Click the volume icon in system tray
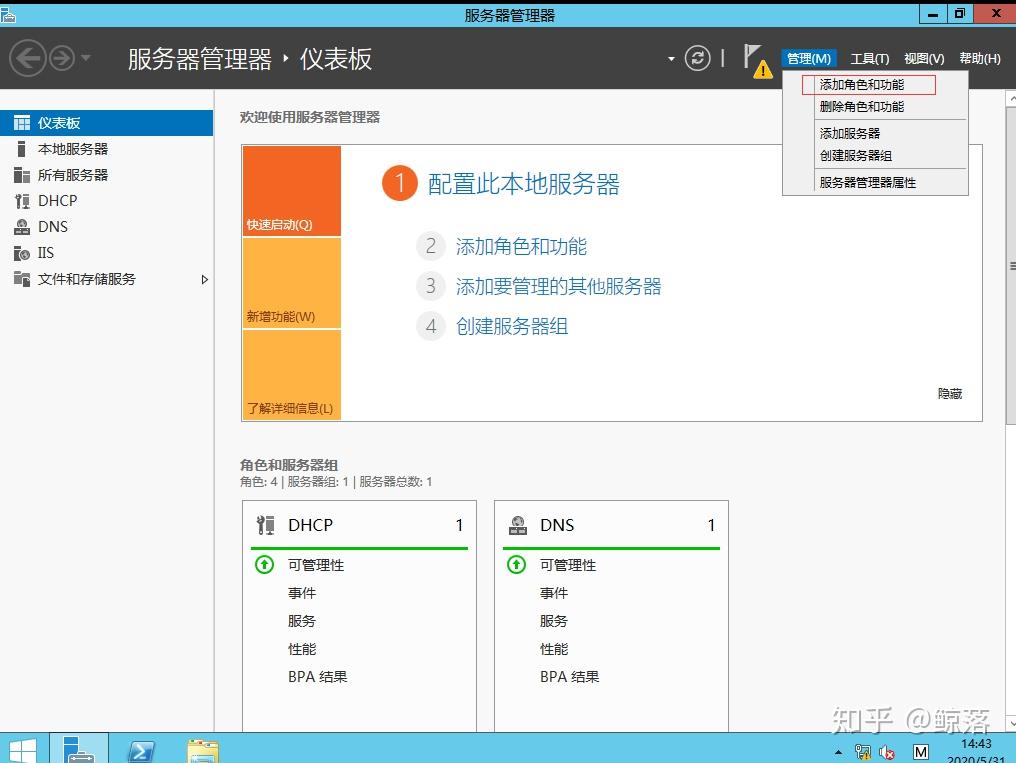1016x763 pixels. tap(886, 752)
